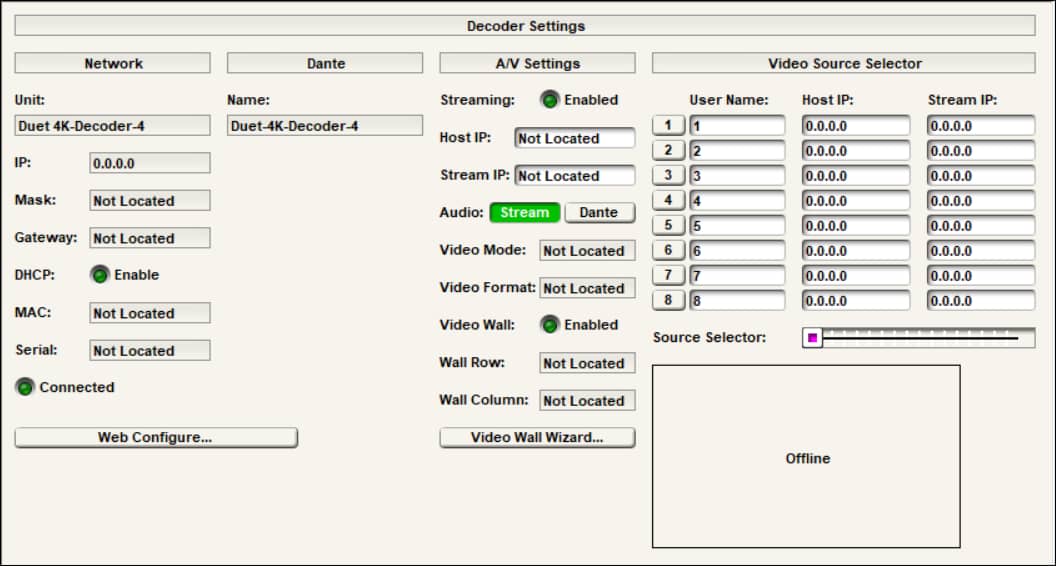Select Dante as audio source
This screenshot has width=1056, height=566.
(599, 212)
